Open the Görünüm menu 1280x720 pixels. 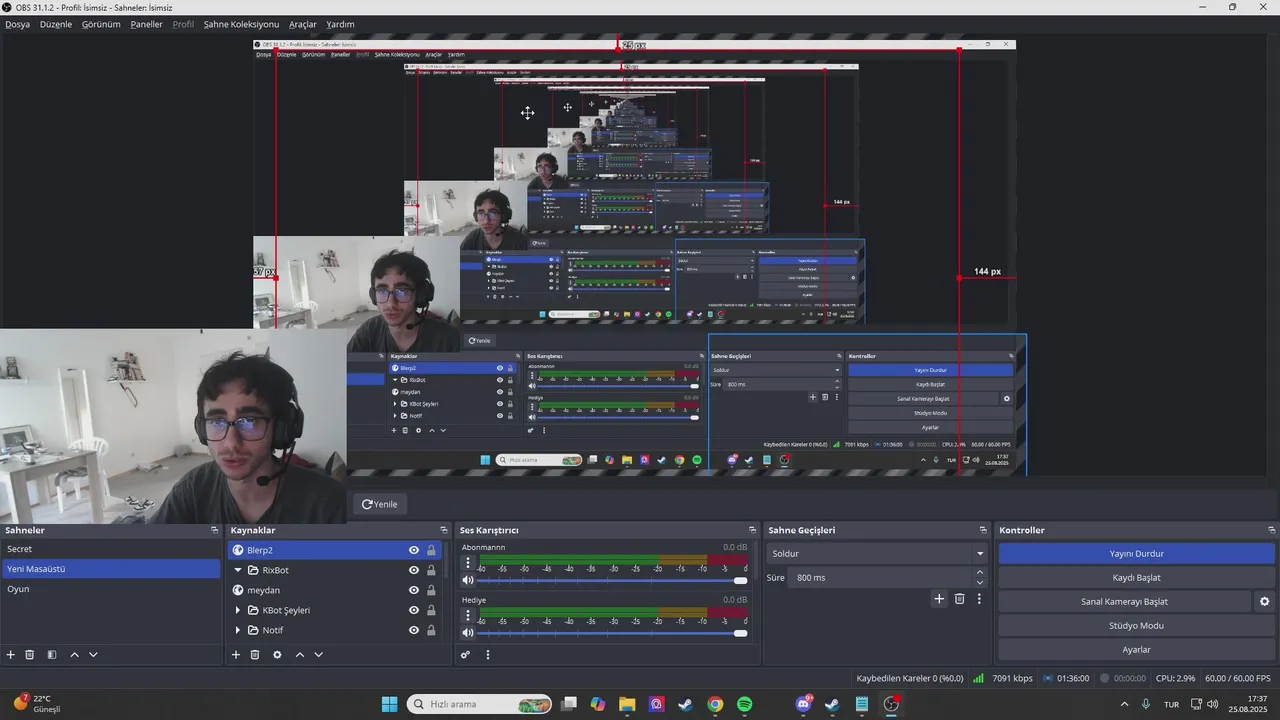pos(101,24)
